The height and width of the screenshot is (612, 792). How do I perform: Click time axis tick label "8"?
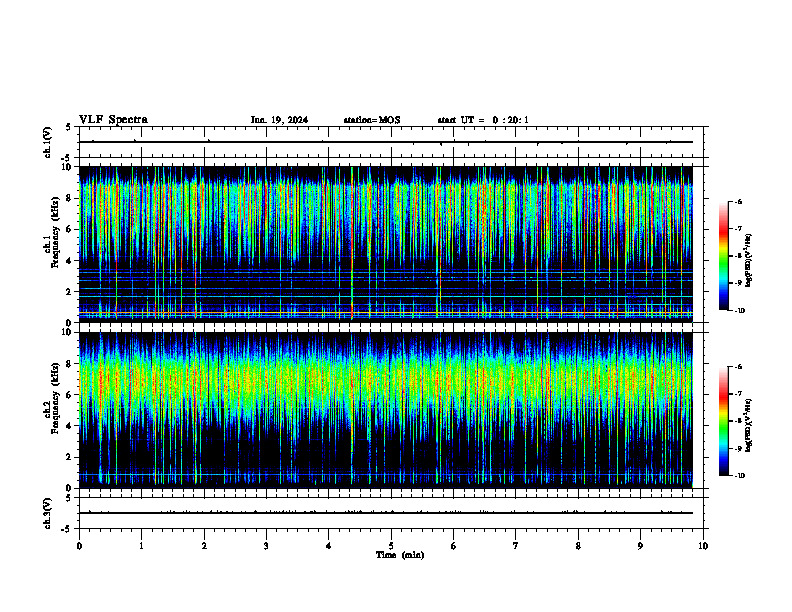578,546
